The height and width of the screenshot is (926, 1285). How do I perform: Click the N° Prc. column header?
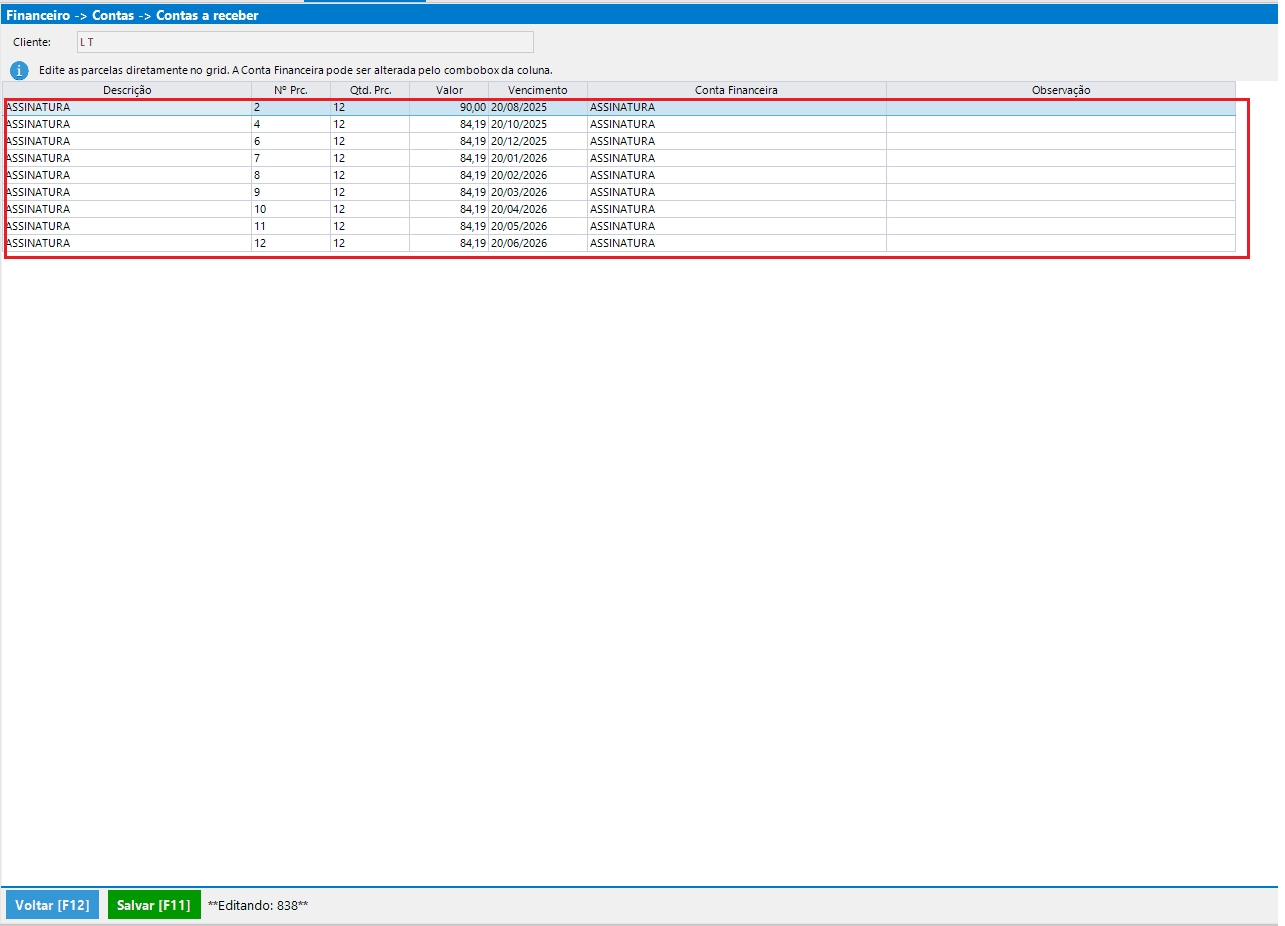click(x=291, y=90)
